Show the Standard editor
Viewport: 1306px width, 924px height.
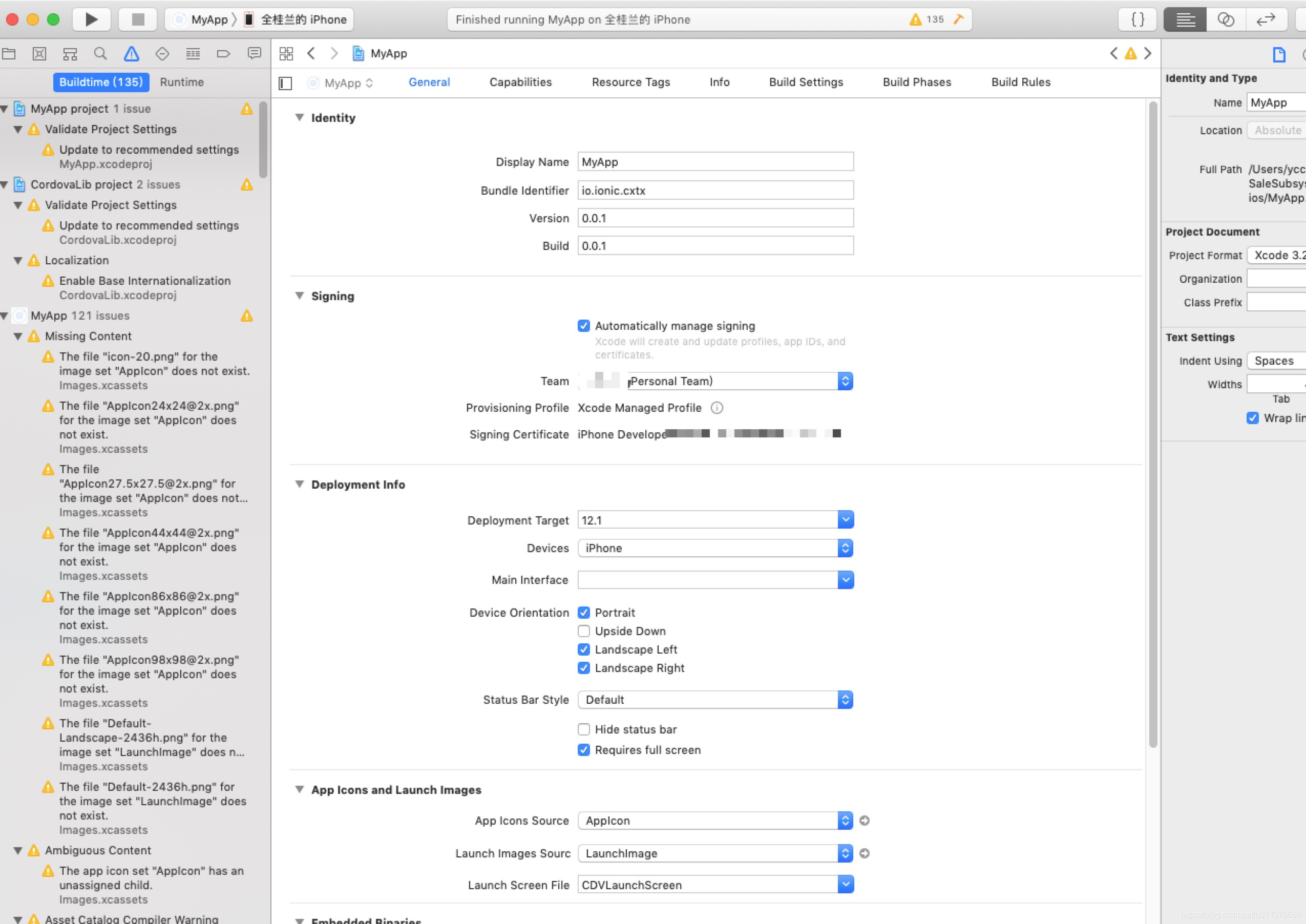point(1185,19)
